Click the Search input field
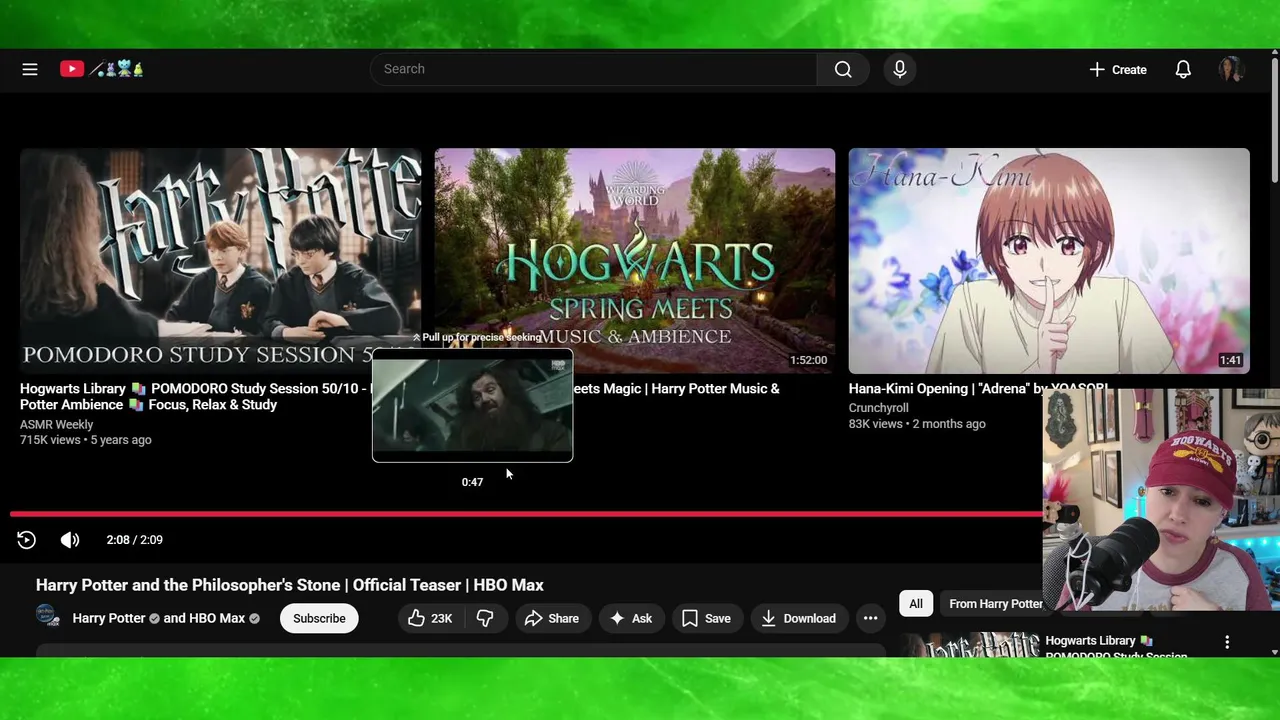 594,69
